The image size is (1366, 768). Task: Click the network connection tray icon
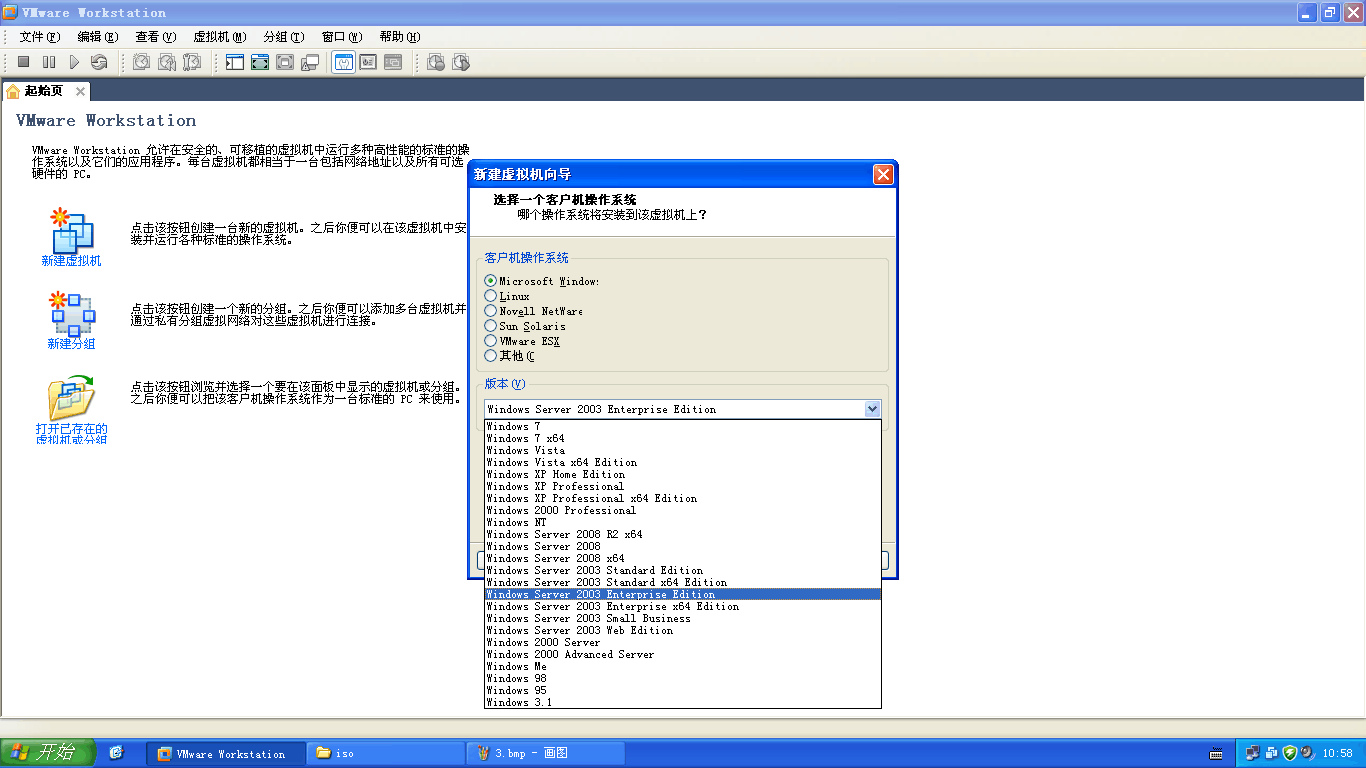tap(1254, 753)
